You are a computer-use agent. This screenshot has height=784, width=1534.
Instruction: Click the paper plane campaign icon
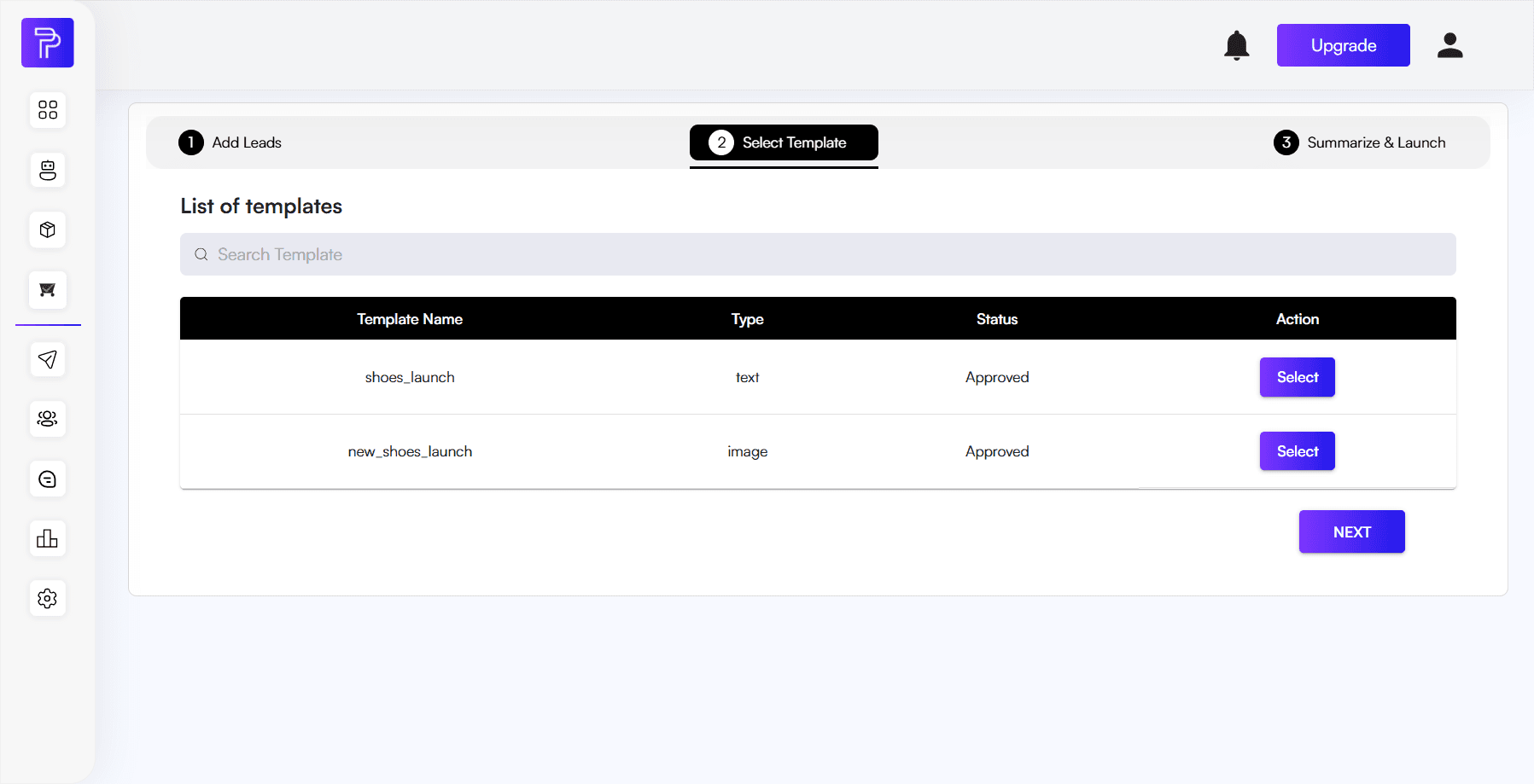coord(48,359)
